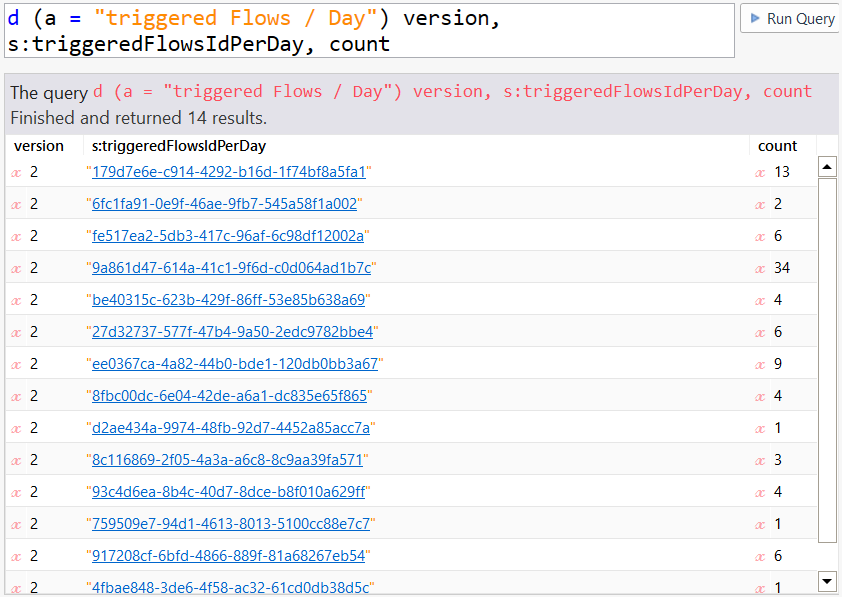Click the count icon in the 8c116869 row
The width and height of the screenshot is (842, 597).
760,460
